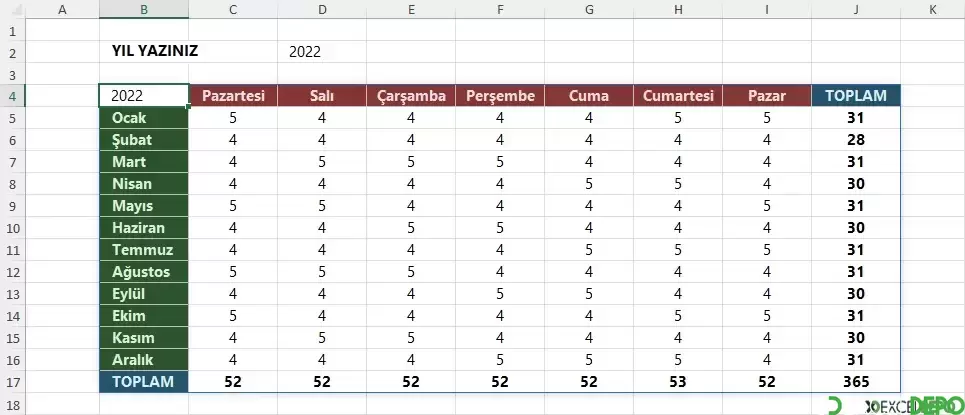This screenshot has height=415, width=965.
Task: Click the Pazartesi column heading cell
Action: (233, 95)
